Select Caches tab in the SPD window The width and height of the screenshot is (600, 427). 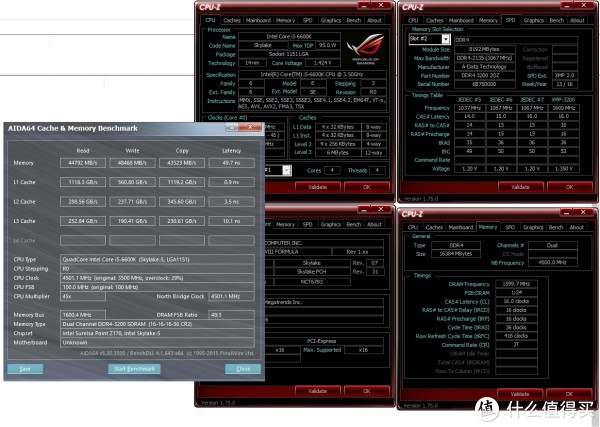(x=434, y=20)
